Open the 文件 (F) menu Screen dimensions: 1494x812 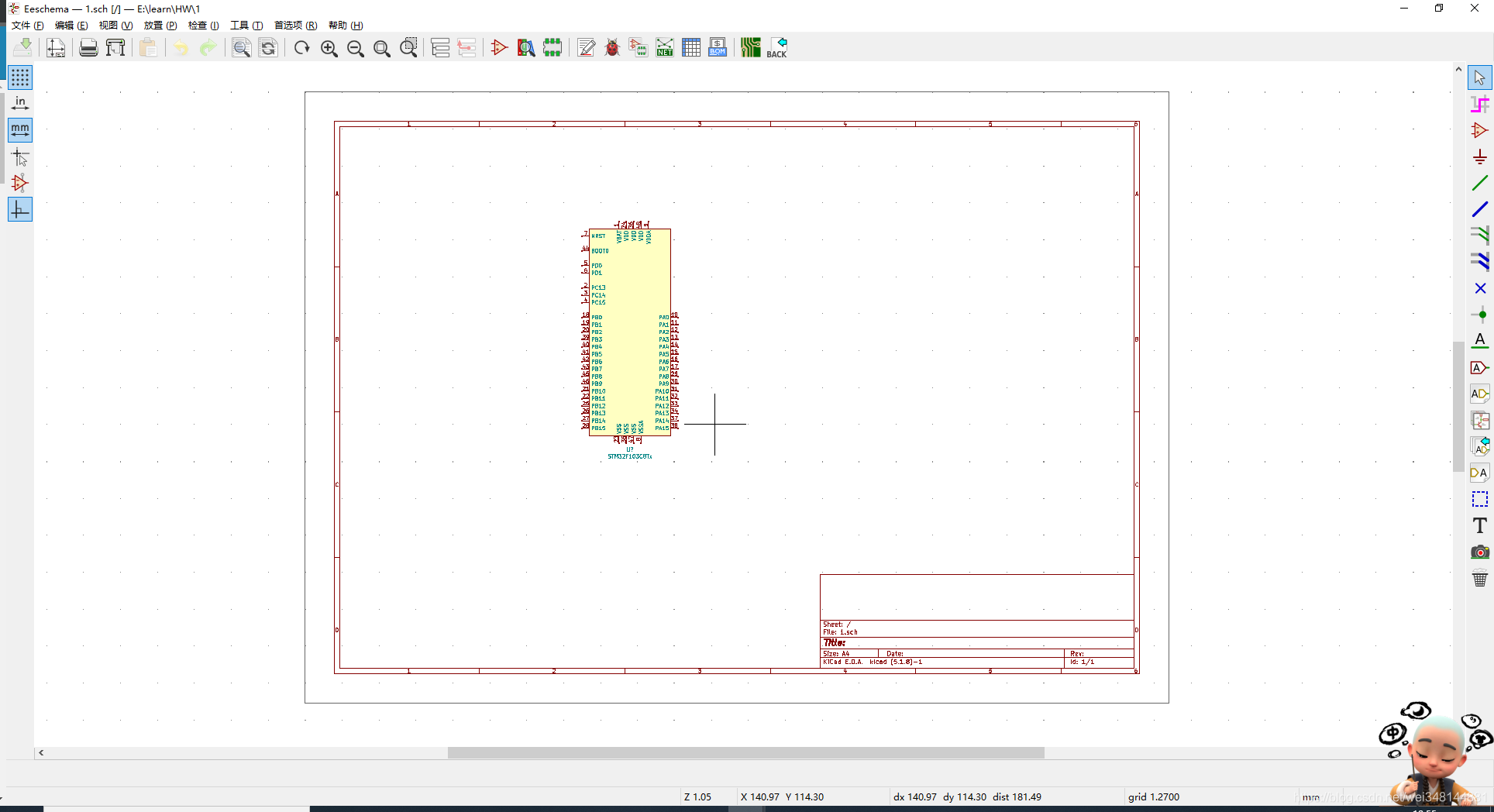click(x=27, y=26)
